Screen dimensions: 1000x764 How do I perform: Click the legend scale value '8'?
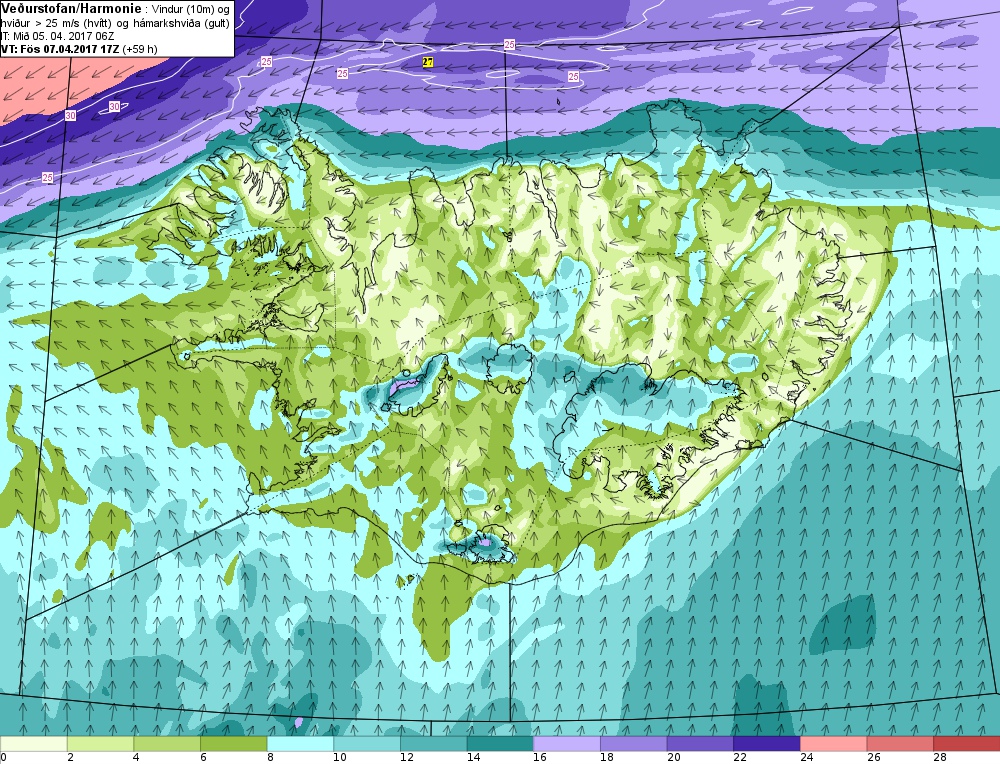click(270, 758)
